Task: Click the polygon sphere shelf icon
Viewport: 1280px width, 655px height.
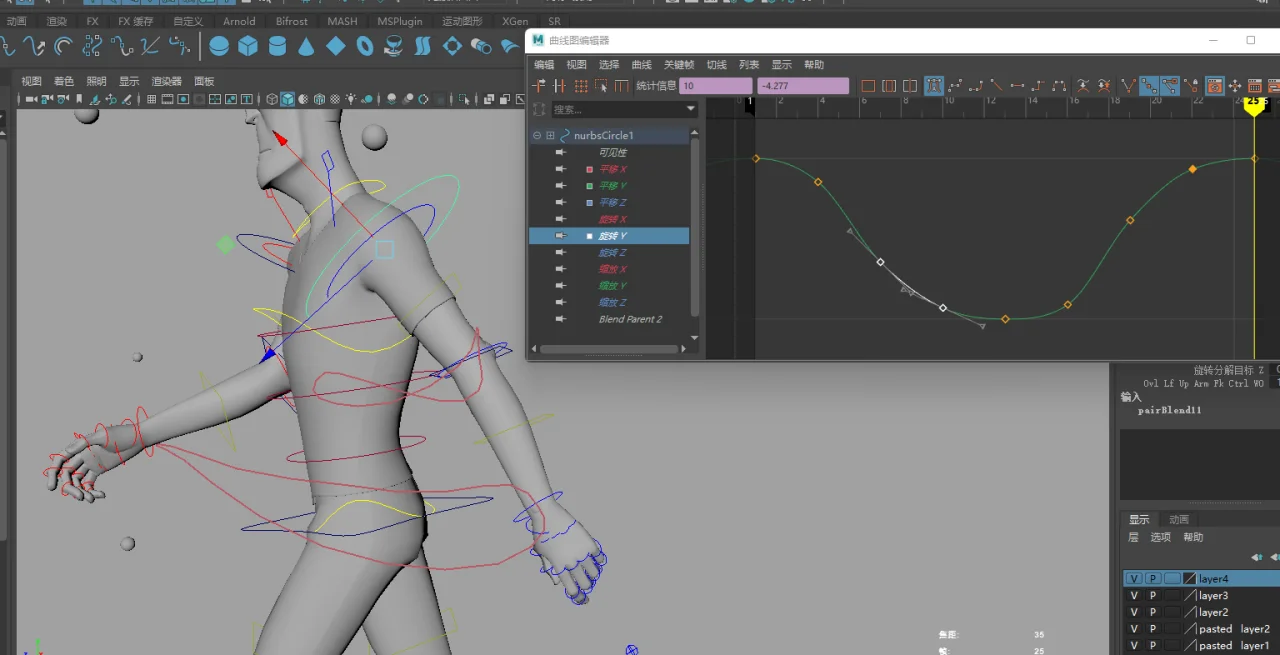Action: (x=219, y=46)
